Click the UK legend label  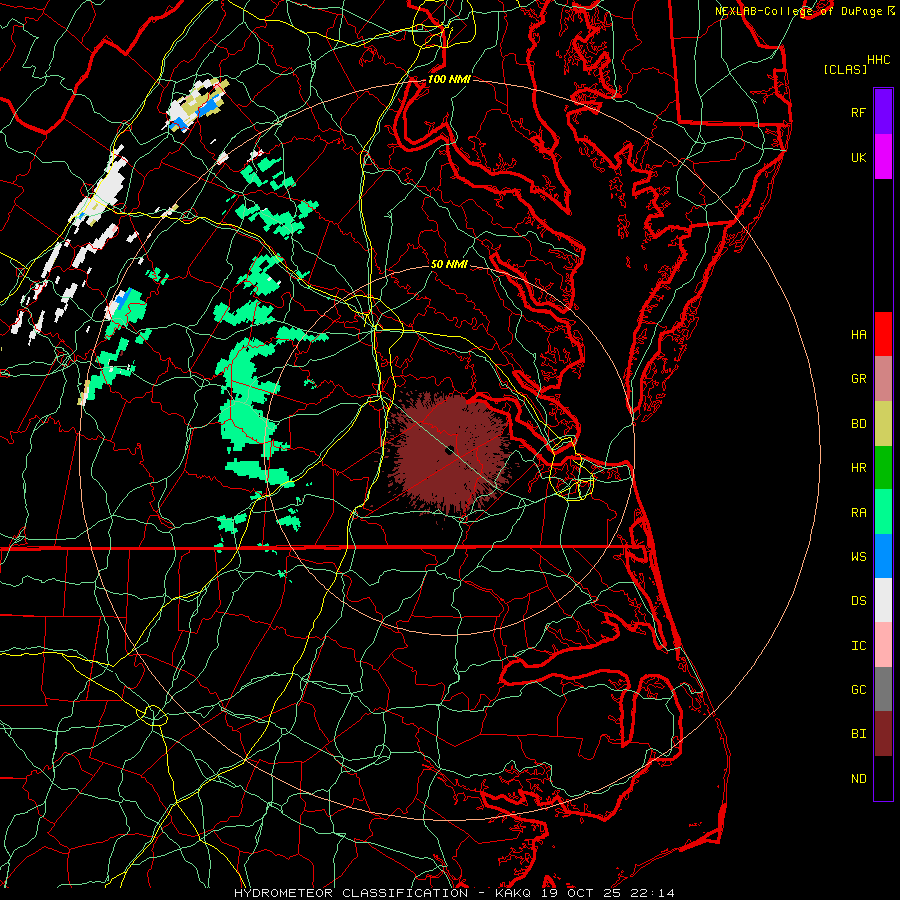click(859, 157)
